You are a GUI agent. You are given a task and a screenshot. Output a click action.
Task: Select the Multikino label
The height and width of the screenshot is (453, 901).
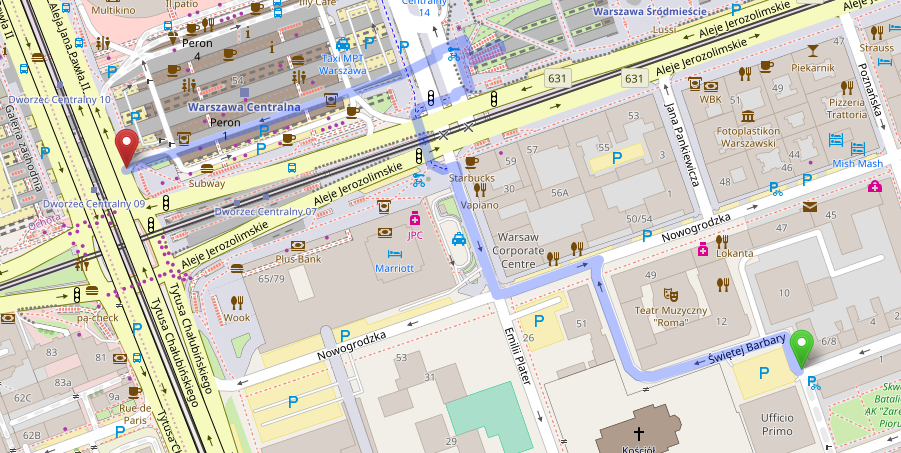pos(113,10)
